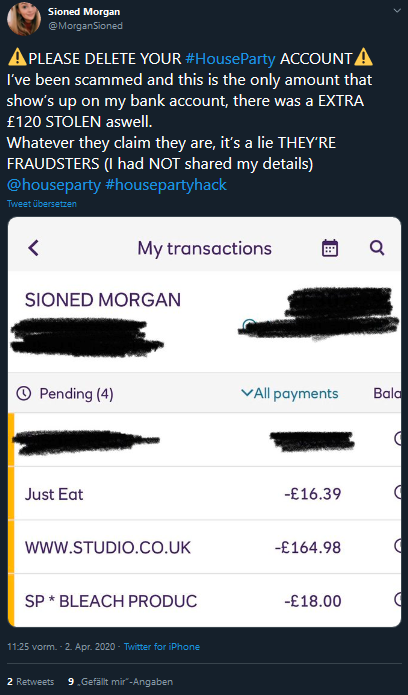Tap the back arrow in My transactions
The width and height of the screenshot is (408, 695).
pyautogui.click(x=33, y=248)
